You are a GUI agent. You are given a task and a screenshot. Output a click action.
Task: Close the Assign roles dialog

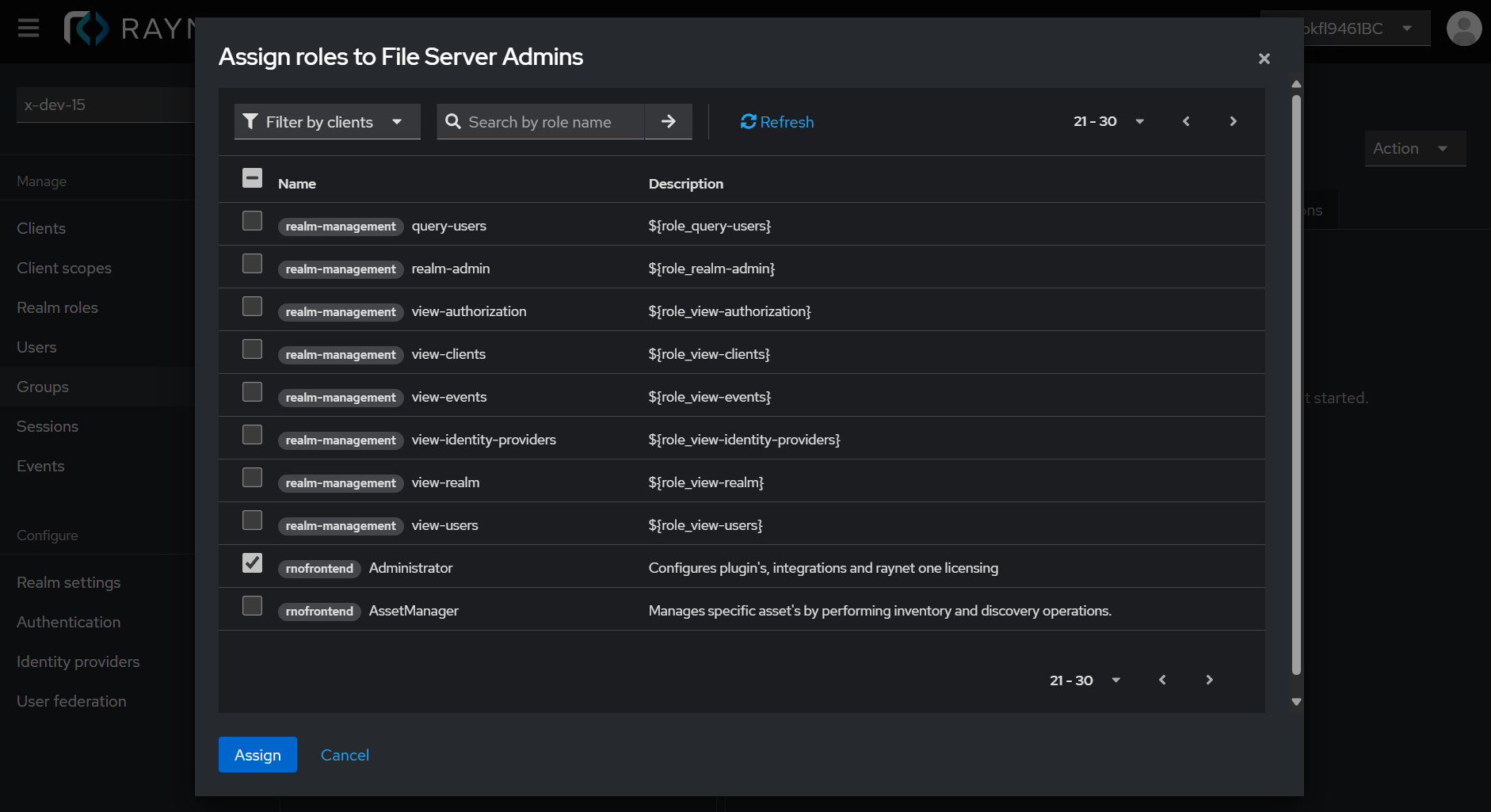click(x=1264, y=58)
